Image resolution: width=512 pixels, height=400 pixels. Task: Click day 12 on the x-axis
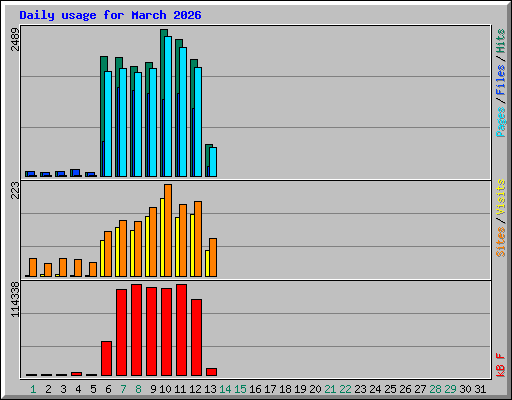(x=195, y=389)
